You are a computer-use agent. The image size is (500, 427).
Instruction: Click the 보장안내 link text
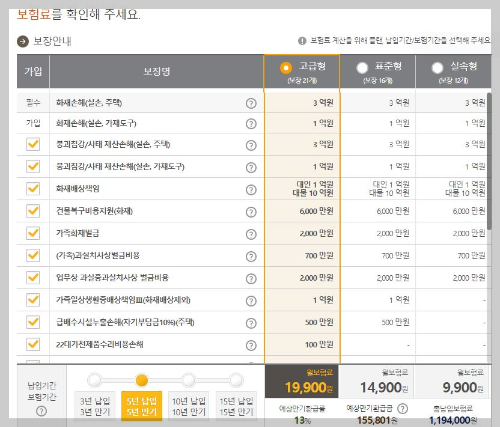[x=52, y=41]
